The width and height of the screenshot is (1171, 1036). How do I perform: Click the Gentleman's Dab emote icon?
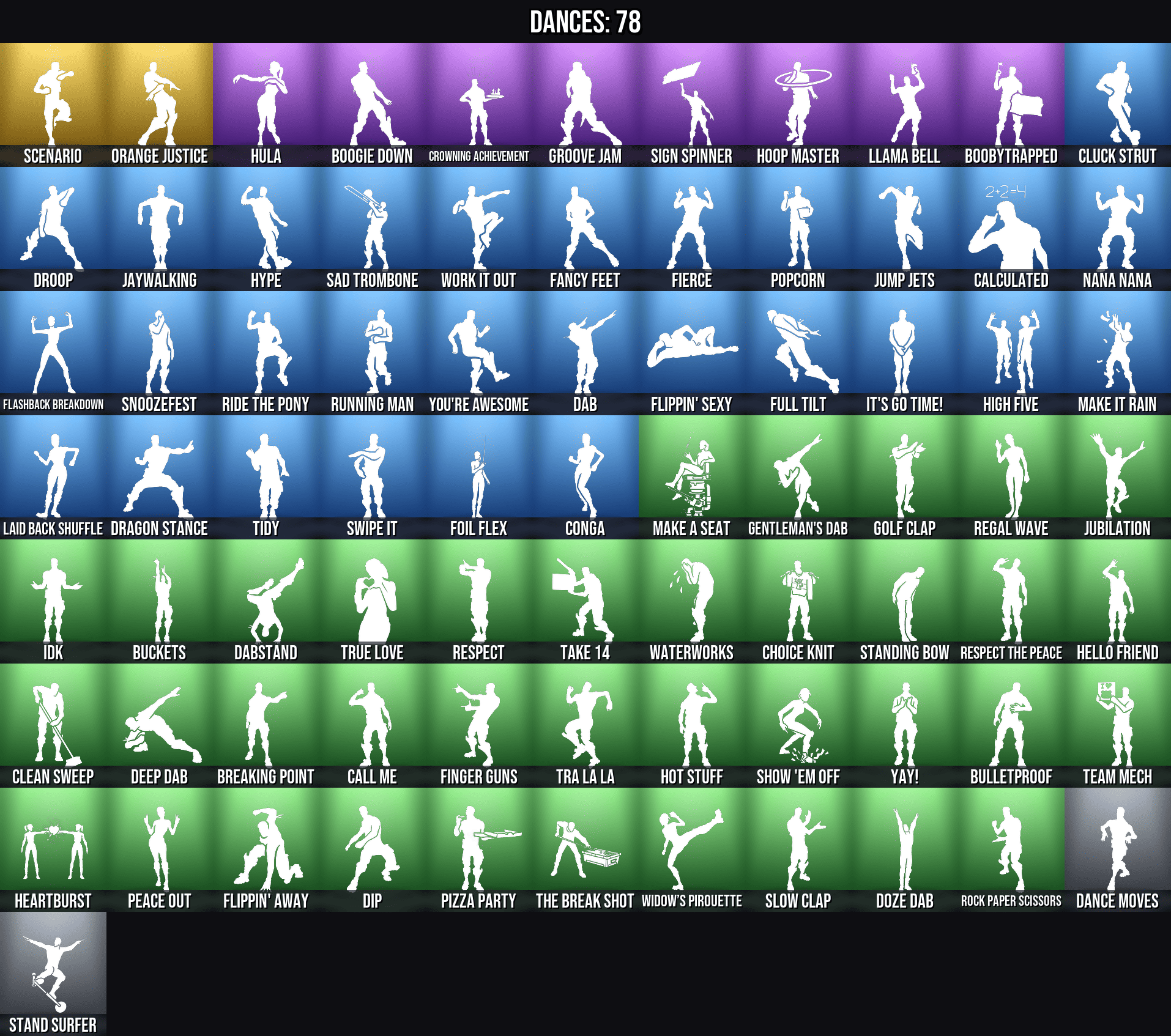[x=798, y=476]
